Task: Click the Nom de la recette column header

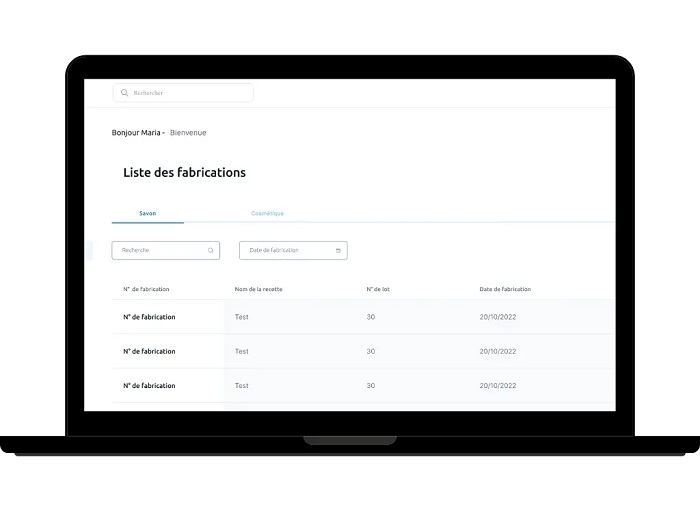Action: pyautogui.click(x=258, y=289)
